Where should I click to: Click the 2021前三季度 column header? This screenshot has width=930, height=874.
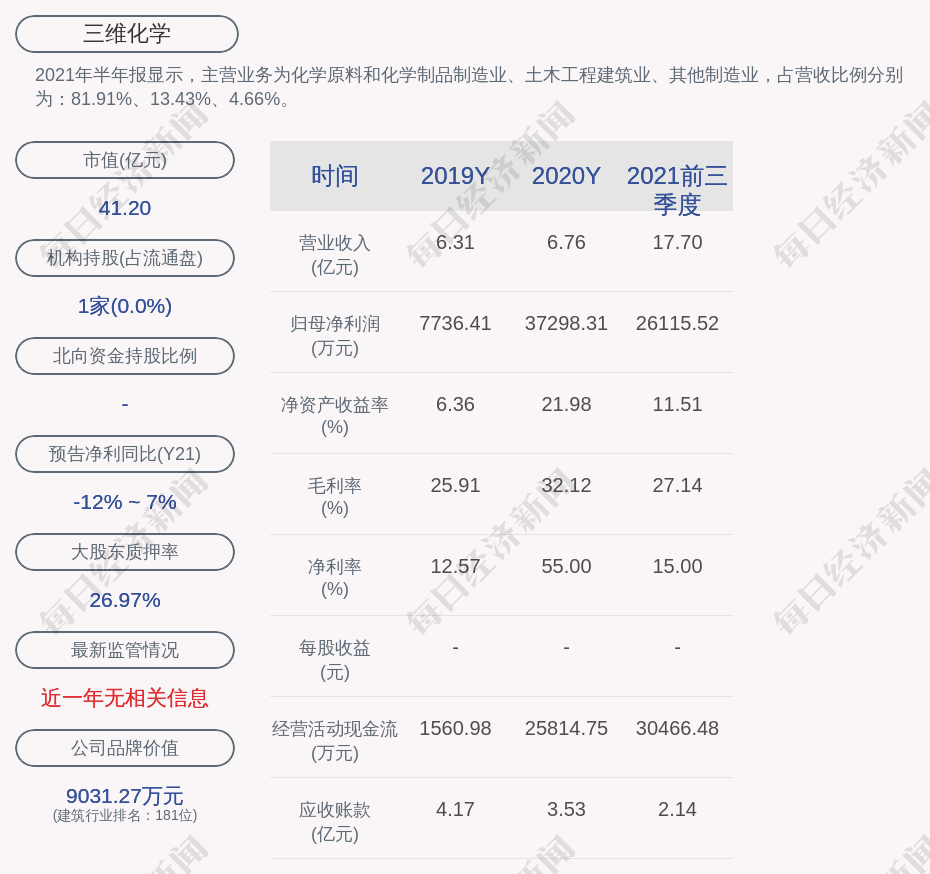(x=677, y=190)
